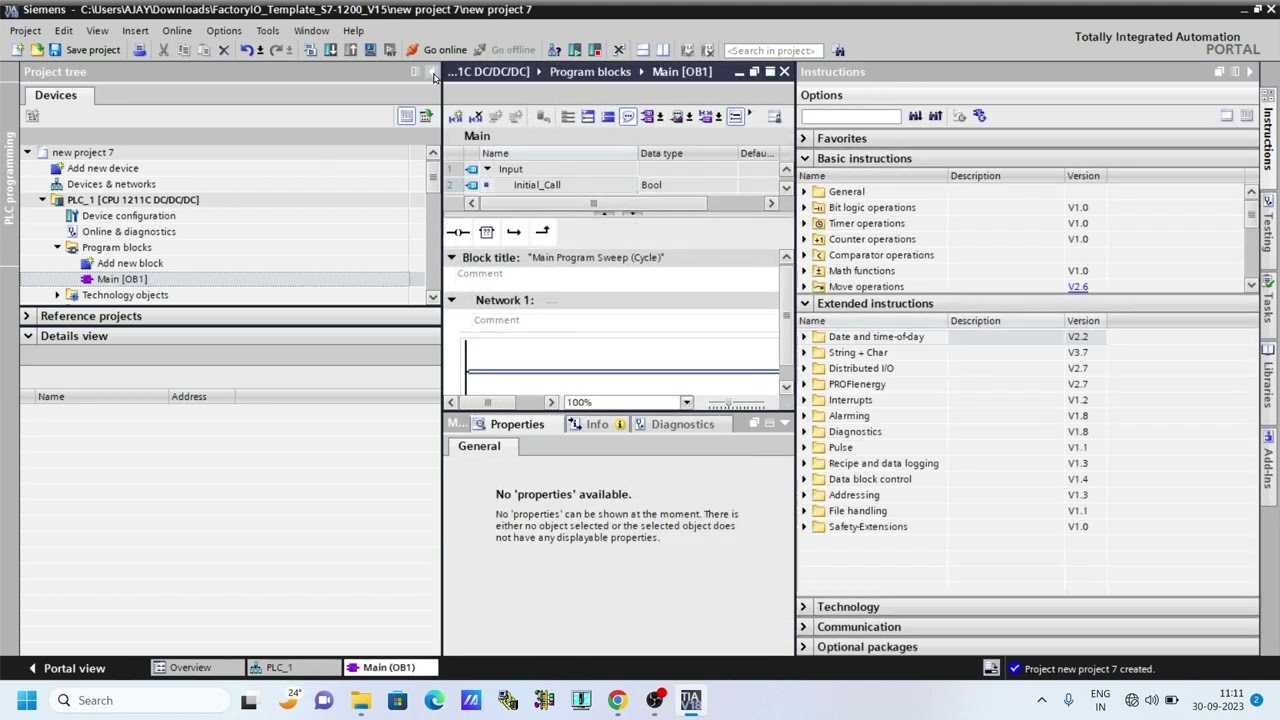Insert close branch instruction icon
Viewport: 1280px width, 720px height.
click(x=542, y=232)
